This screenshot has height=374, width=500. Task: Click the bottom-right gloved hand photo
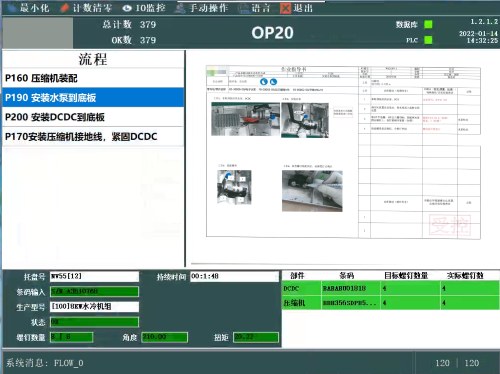pos(312,191)
